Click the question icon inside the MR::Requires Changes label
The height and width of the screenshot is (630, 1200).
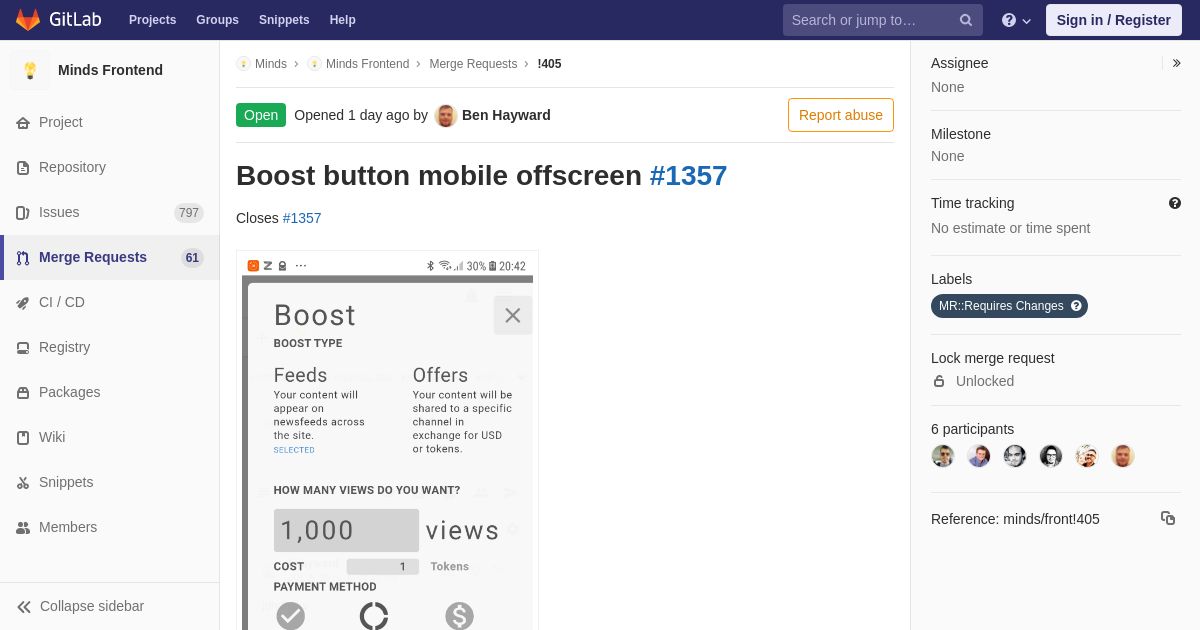1076,306
